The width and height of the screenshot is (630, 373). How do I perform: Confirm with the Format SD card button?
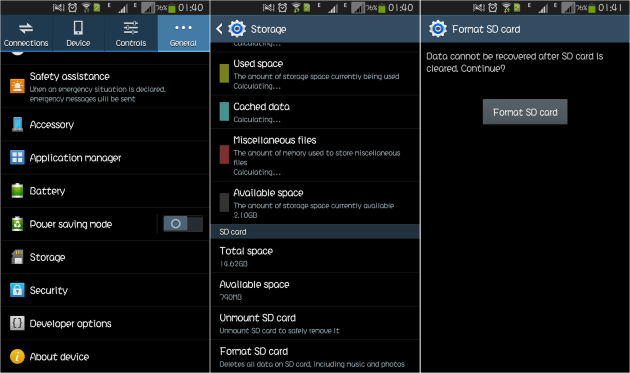click(525, 112)
